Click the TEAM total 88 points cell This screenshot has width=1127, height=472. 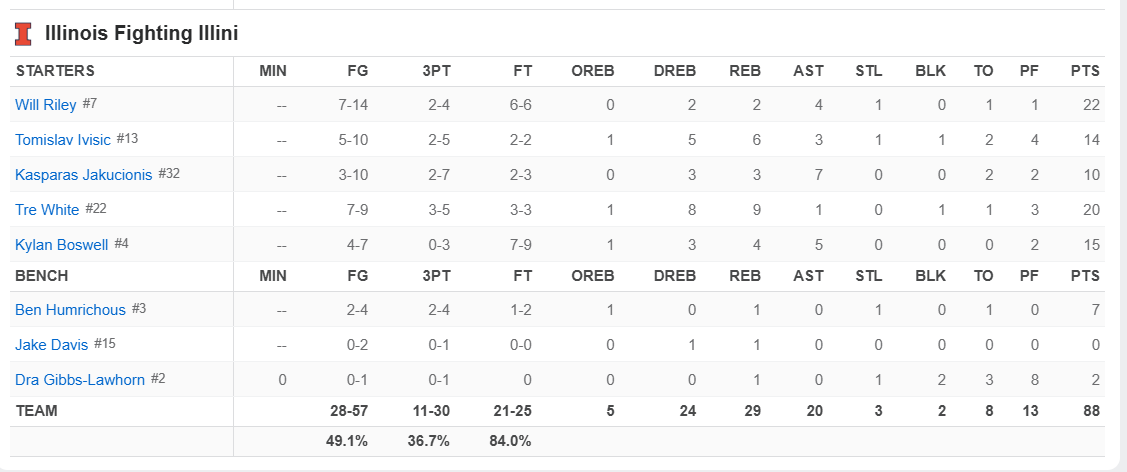click(x=1090, y=411)
